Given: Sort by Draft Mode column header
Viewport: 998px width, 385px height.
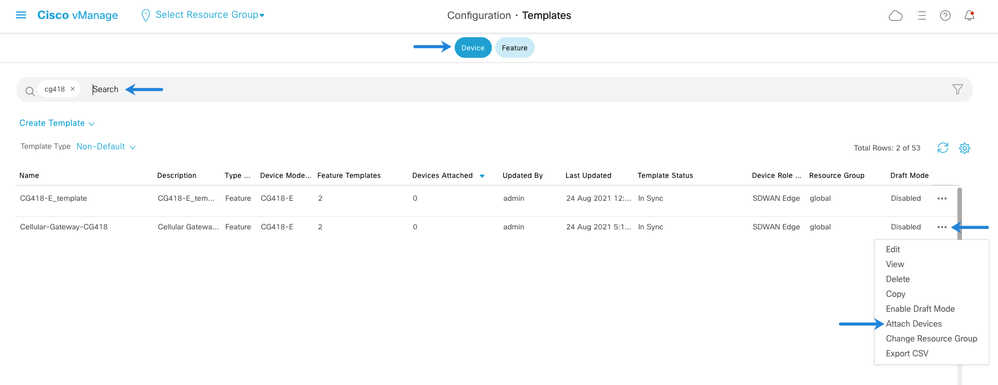Looking at the screenshot, I should (x=910, y=176).
